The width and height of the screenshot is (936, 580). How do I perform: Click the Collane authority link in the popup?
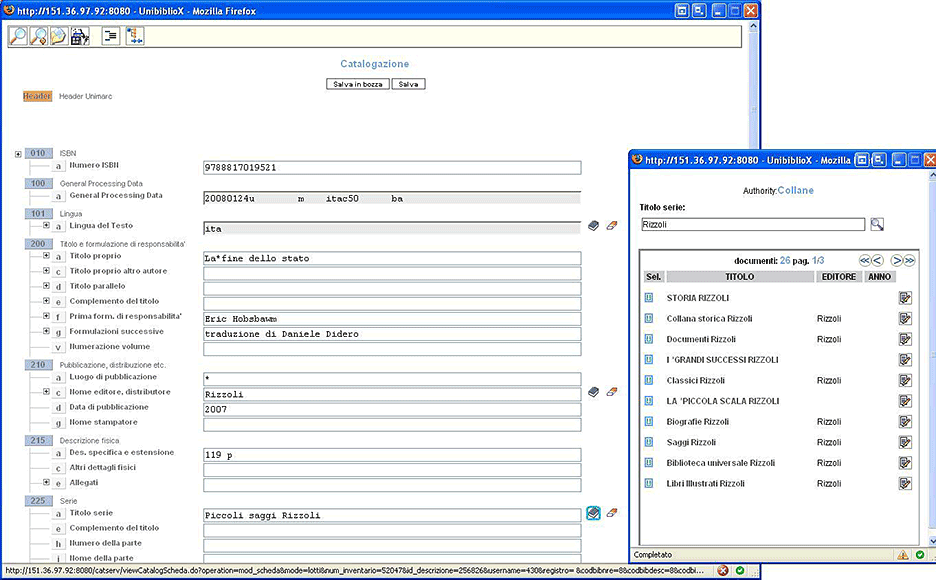(x=795, y=190)
